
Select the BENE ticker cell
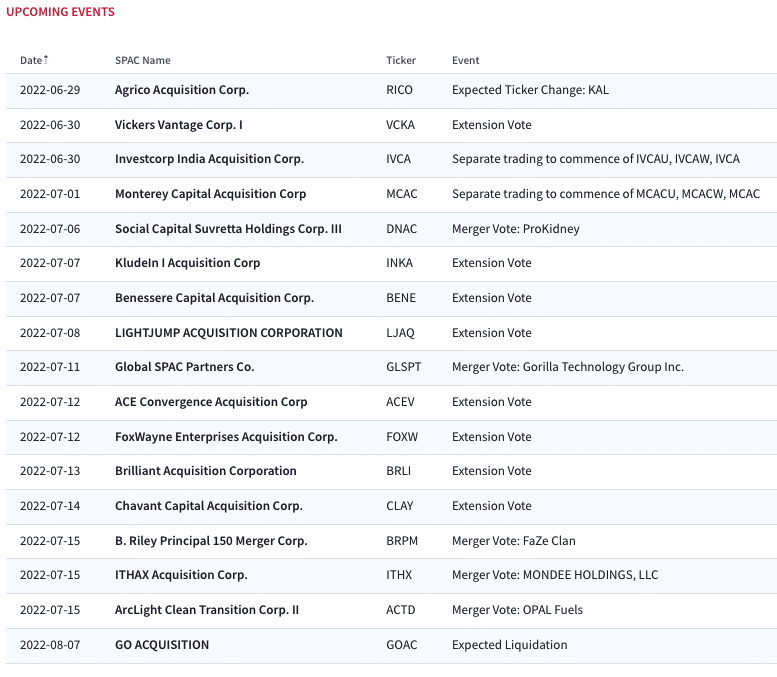click(401, 298)
